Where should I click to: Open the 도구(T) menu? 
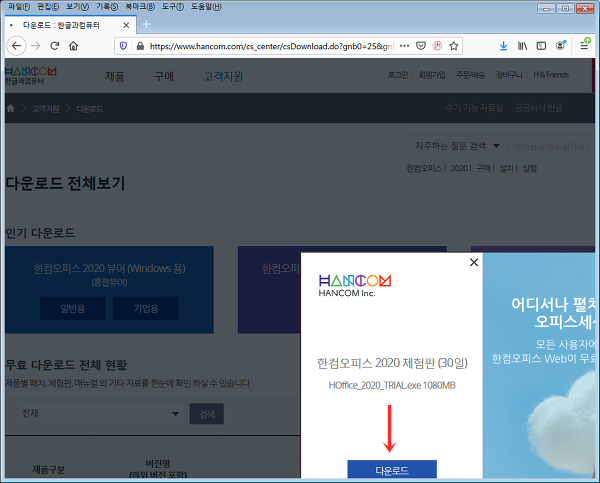coord(173,7)
